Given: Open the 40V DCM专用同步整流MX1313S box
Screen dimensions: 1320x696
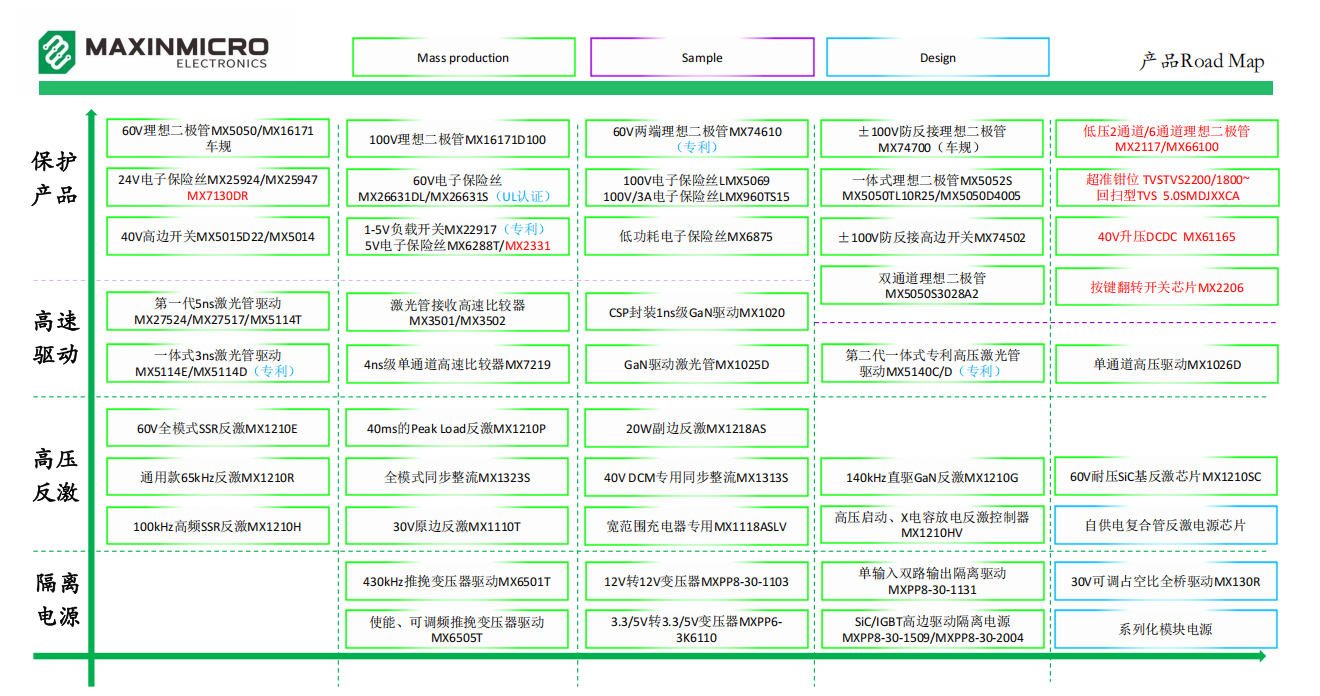Looking at the screenshot, I should (x=697, y=477).
